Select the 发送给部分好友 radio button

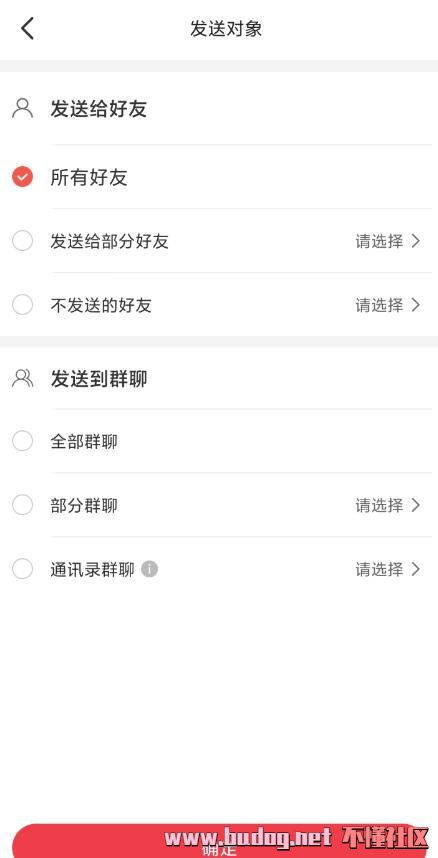click(22, 241)
